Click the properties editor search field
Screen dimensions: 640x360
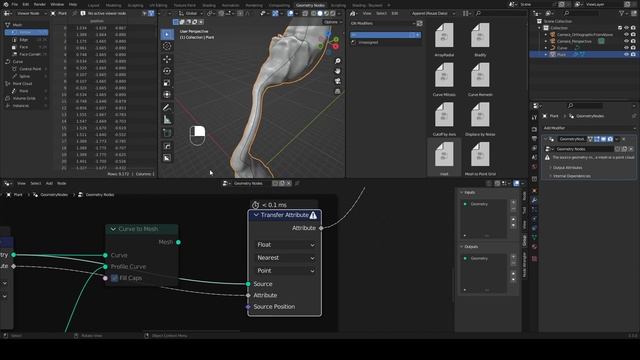pos(584,106)
